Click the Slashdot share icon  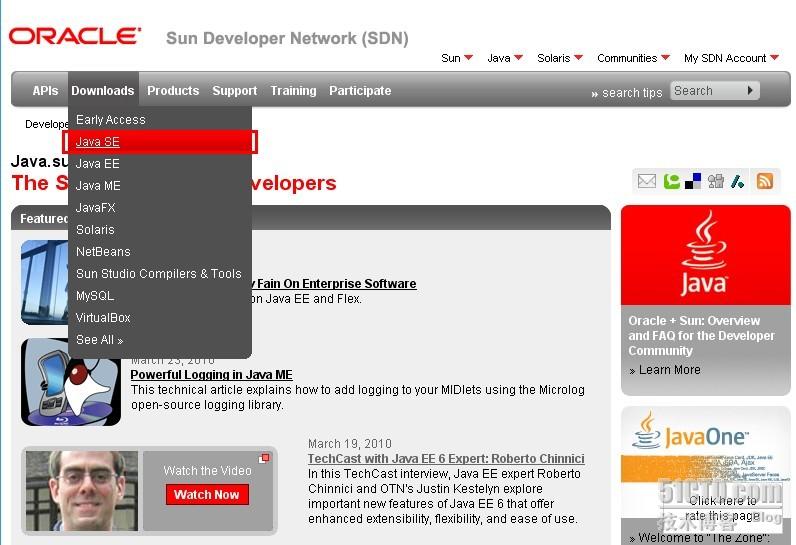[738, 181]
